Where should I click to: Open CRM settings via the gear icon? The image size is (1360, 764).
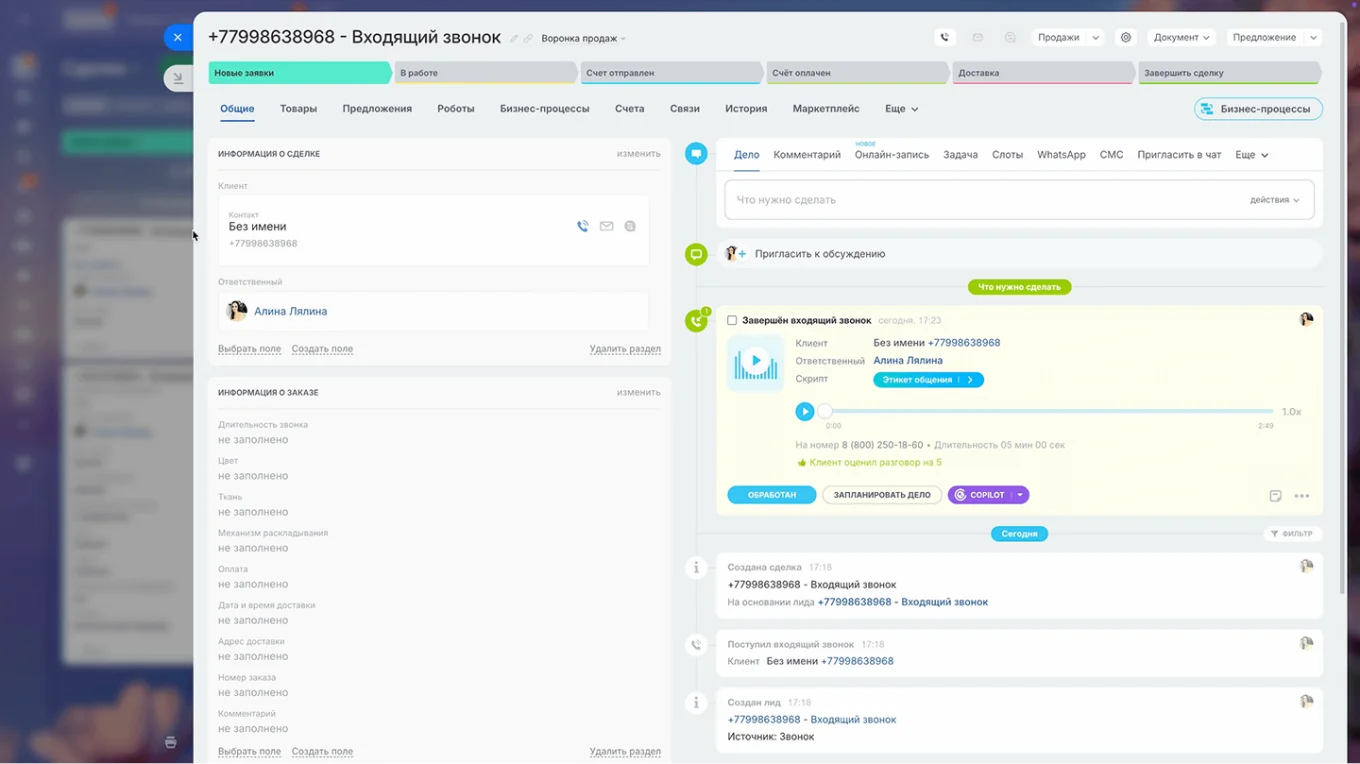click(x=1125, y=37)
